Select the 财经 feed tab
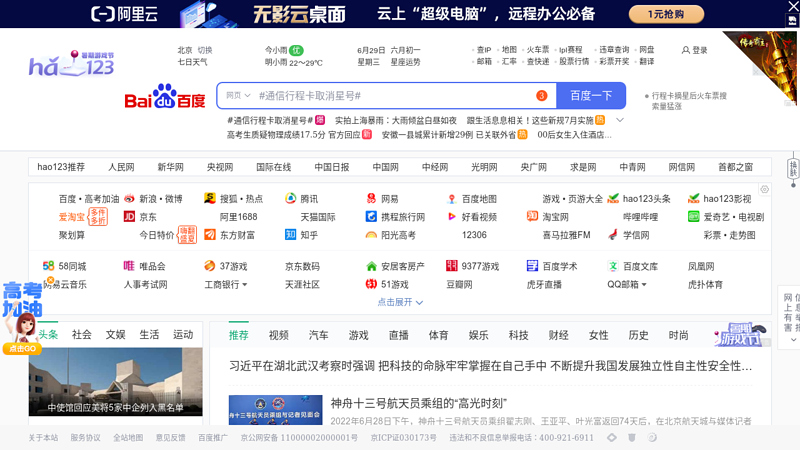The image size is (800, 450). pyautogui.click(x=559, y=335)
